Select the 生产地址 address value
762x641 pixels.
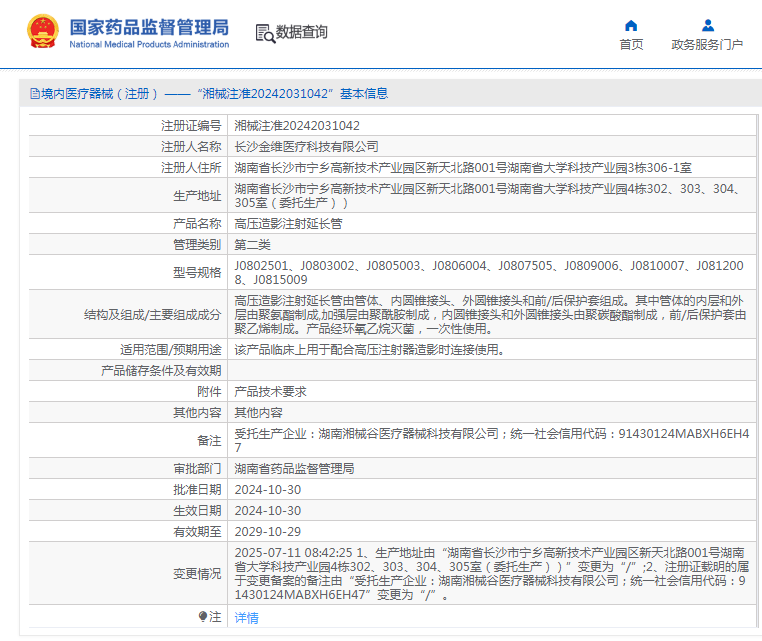(x=488, y=195)
